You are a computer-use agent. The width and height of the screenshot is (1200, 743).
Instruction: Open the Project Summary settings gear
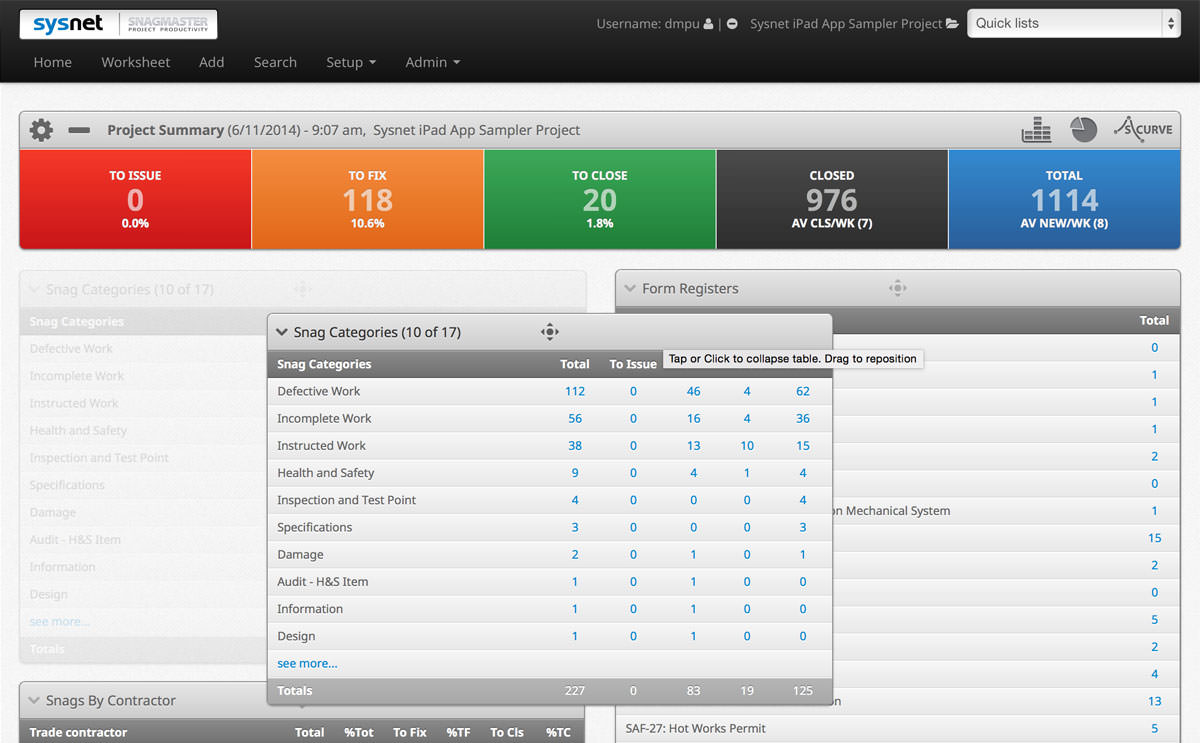[41, 130]
